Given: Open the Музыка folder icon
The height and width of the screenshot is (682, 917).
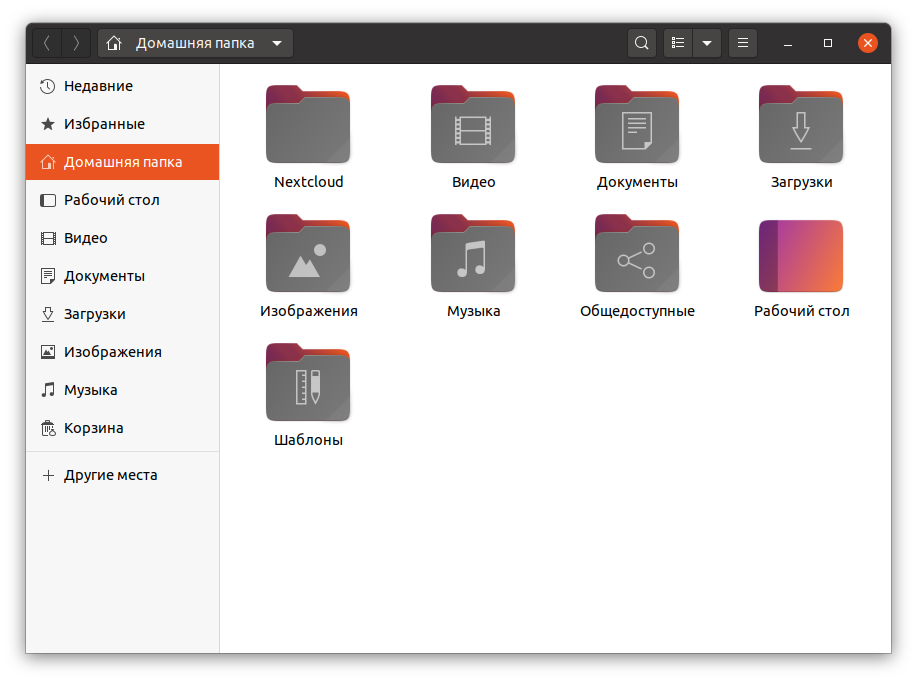Looking at the screenshot, I should [x=473, y=253].
